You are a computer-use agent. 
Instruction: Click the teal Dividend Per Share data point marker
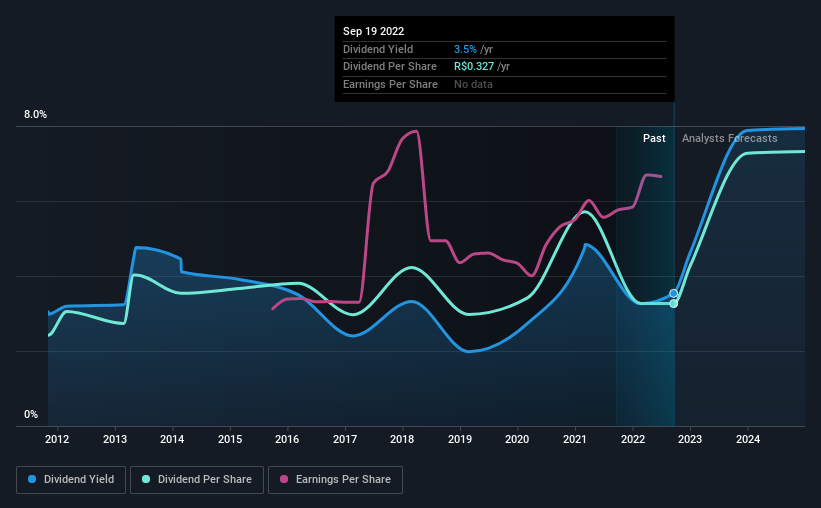tap(674, 304)
